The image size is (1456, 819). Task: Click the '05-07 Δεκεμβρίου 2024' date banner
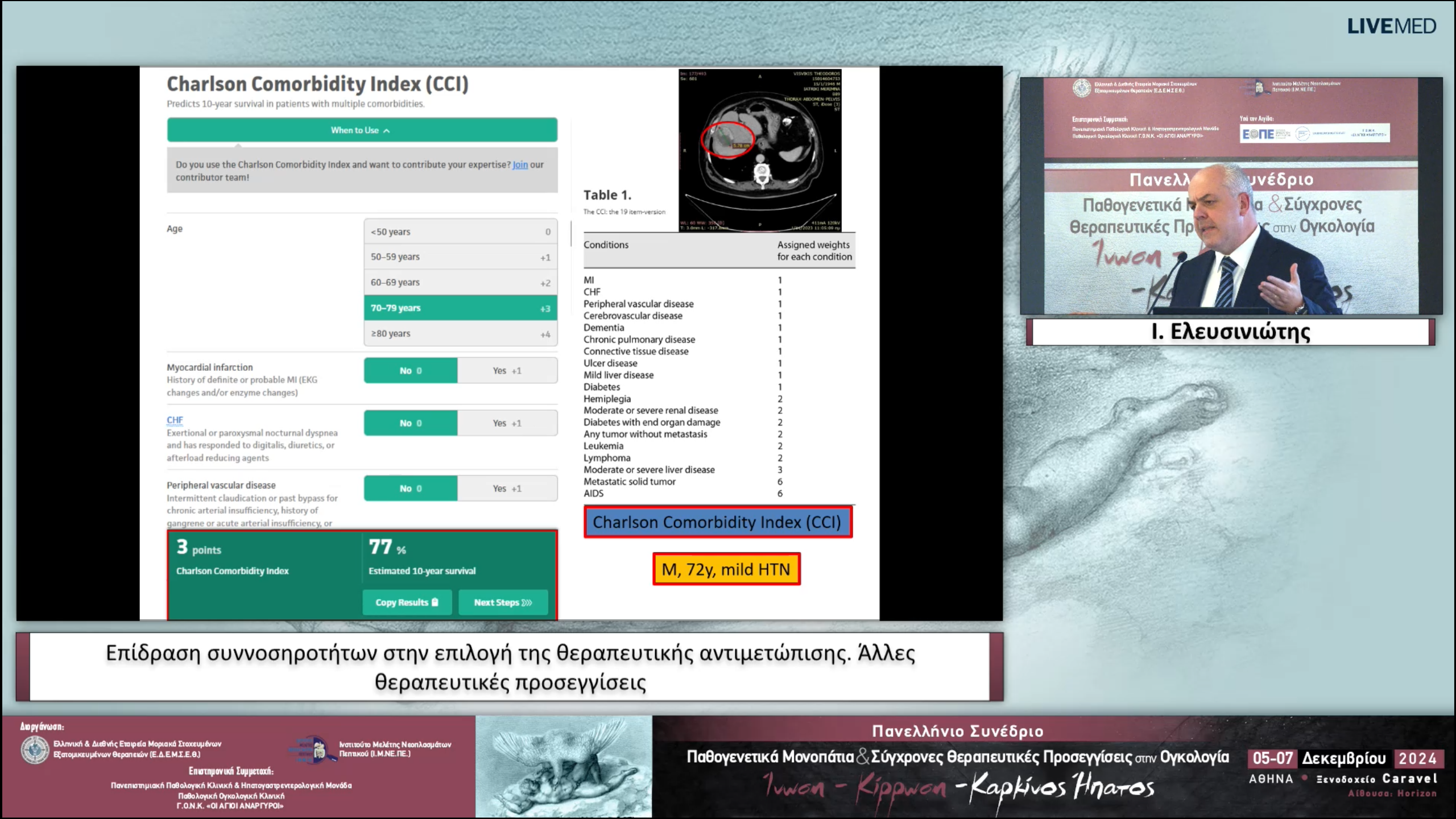(1345, 759)
